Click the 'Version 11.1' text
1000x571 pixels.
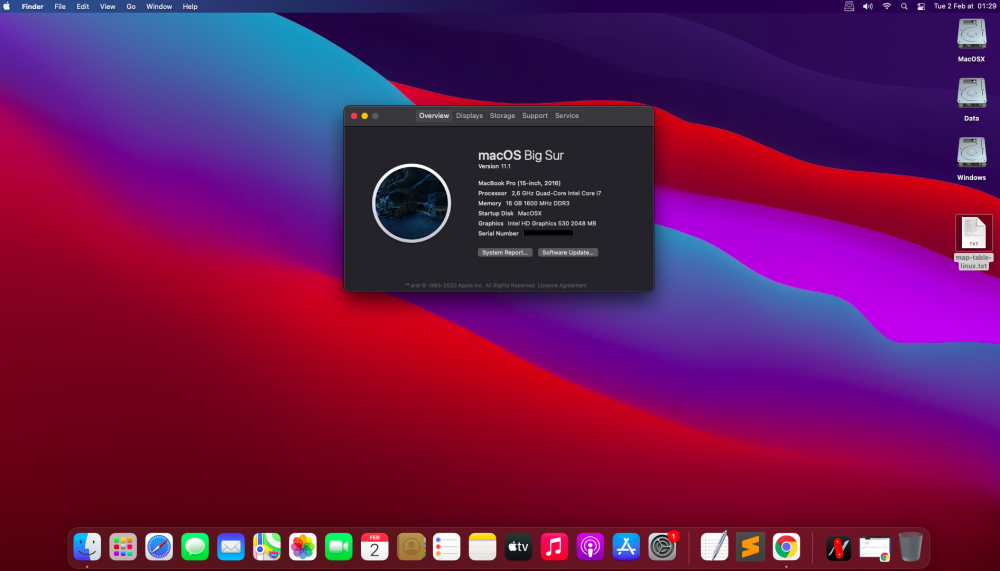[x=494, y=166]
